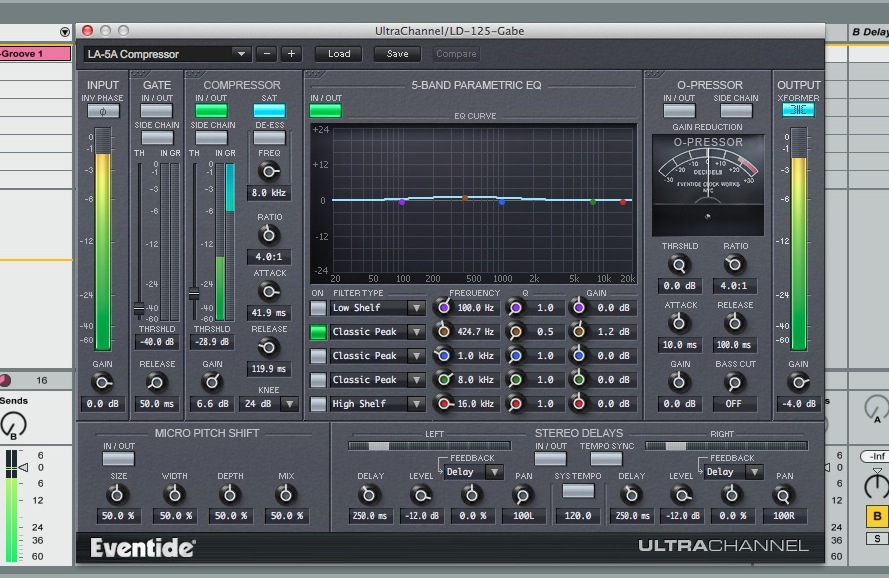Enable the Stereo Delays Tempo Sync switch

pyautogui.click(x=606, y=458)
